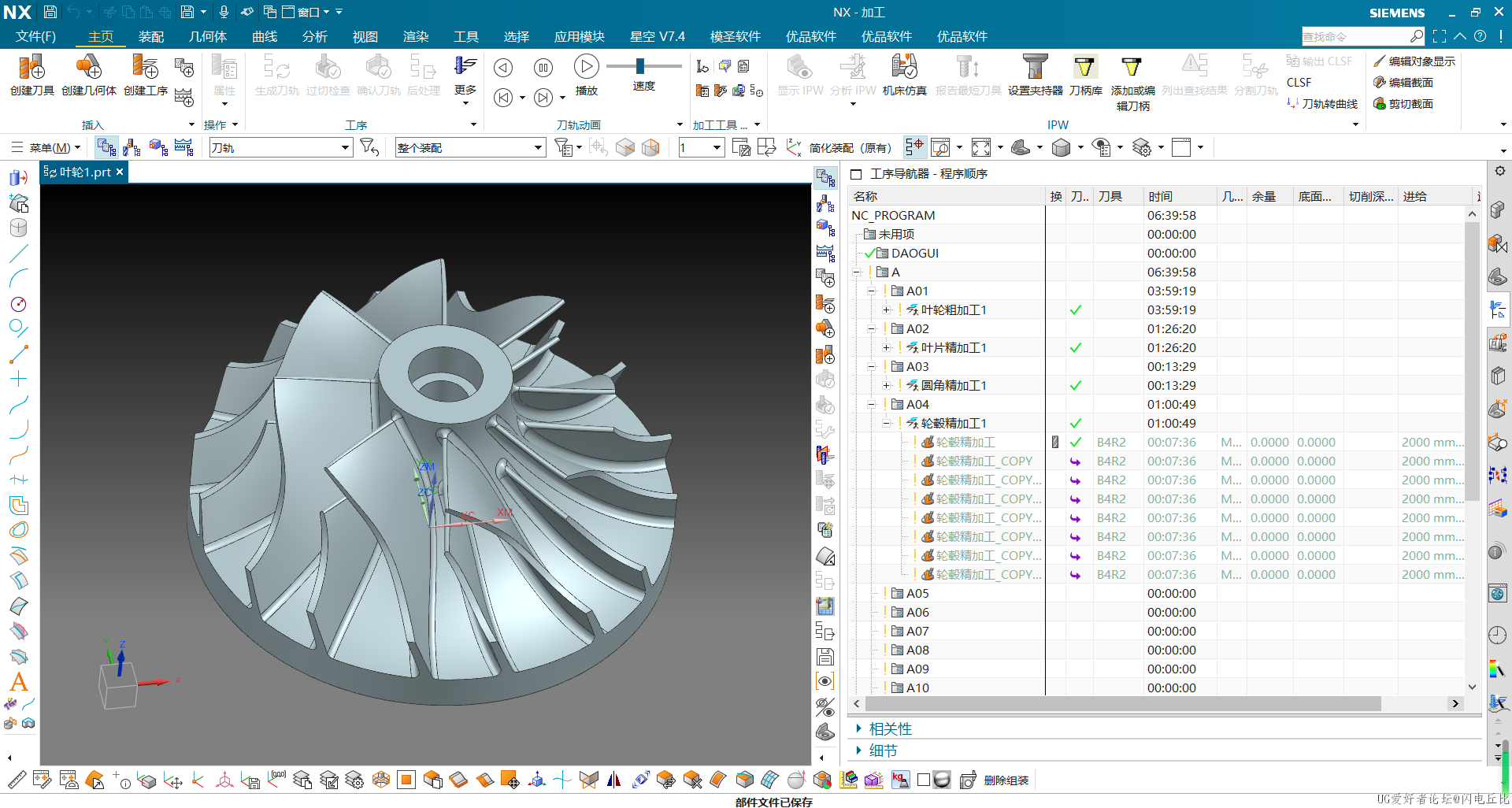
Task: Click the CLSF button
Action: pos(1299,82)
